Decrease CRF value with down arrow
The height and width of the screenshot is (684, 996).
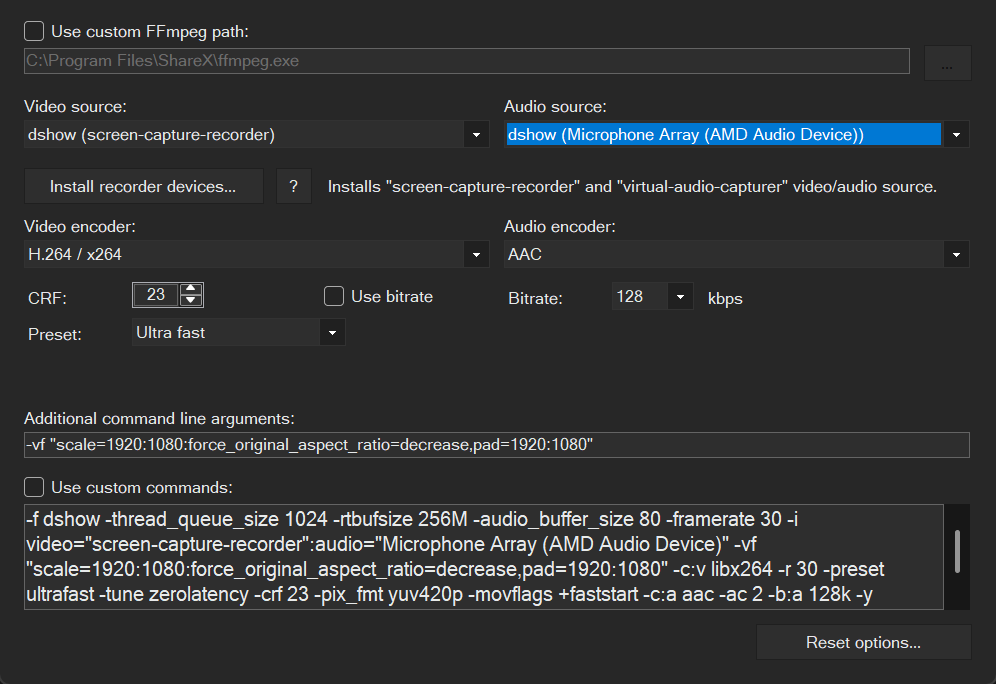[192, 300]
